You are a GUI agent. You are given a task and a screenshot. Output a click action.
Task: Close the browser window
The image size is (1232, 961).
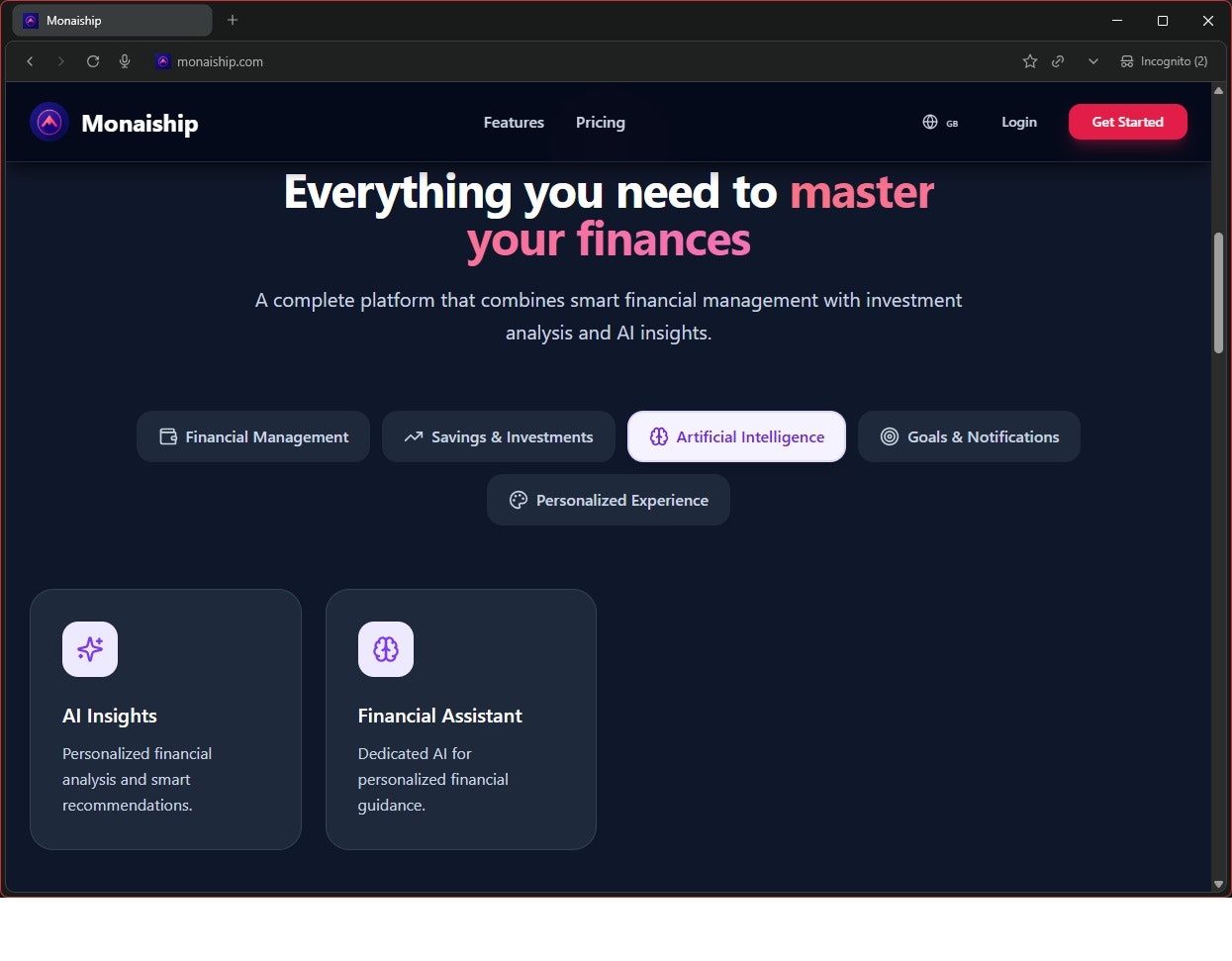[1208, 20]
